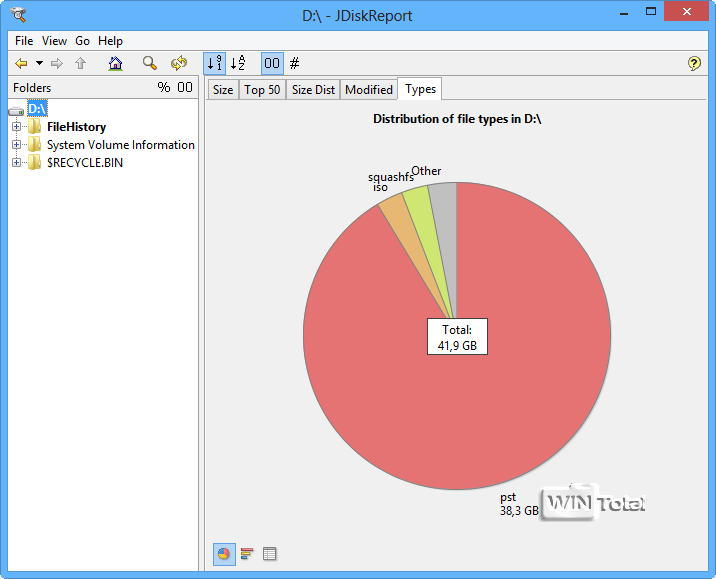Click the JDiskReport app icon in title bar
This screenshot has width=716, height=579.
(x=18, y=15)
